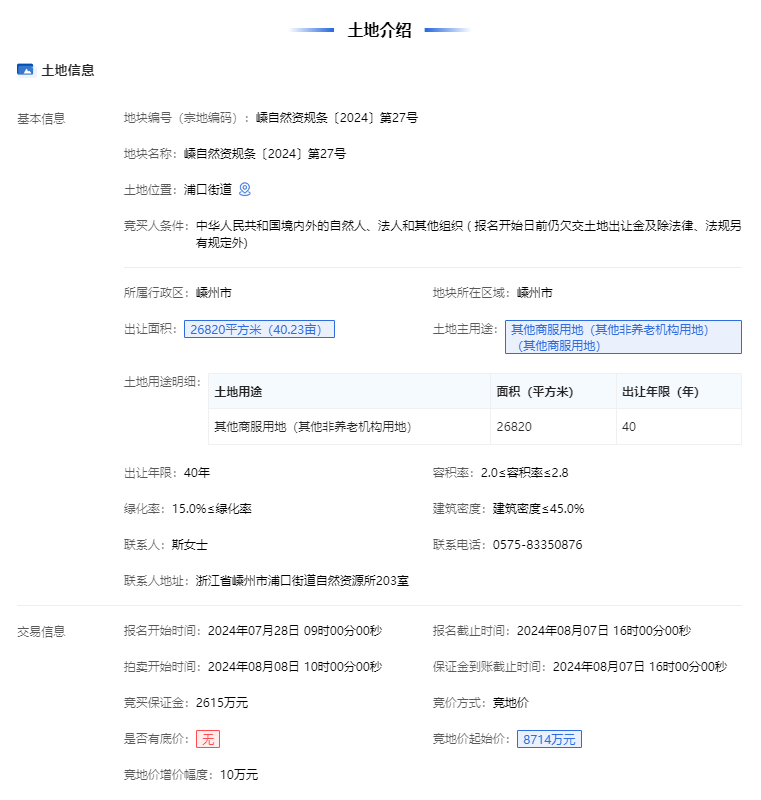The width and height of the screenshot is (761, 800).
Task: Click the map pin icon beside 浦口街道
Action: click(x=245, y=189)
